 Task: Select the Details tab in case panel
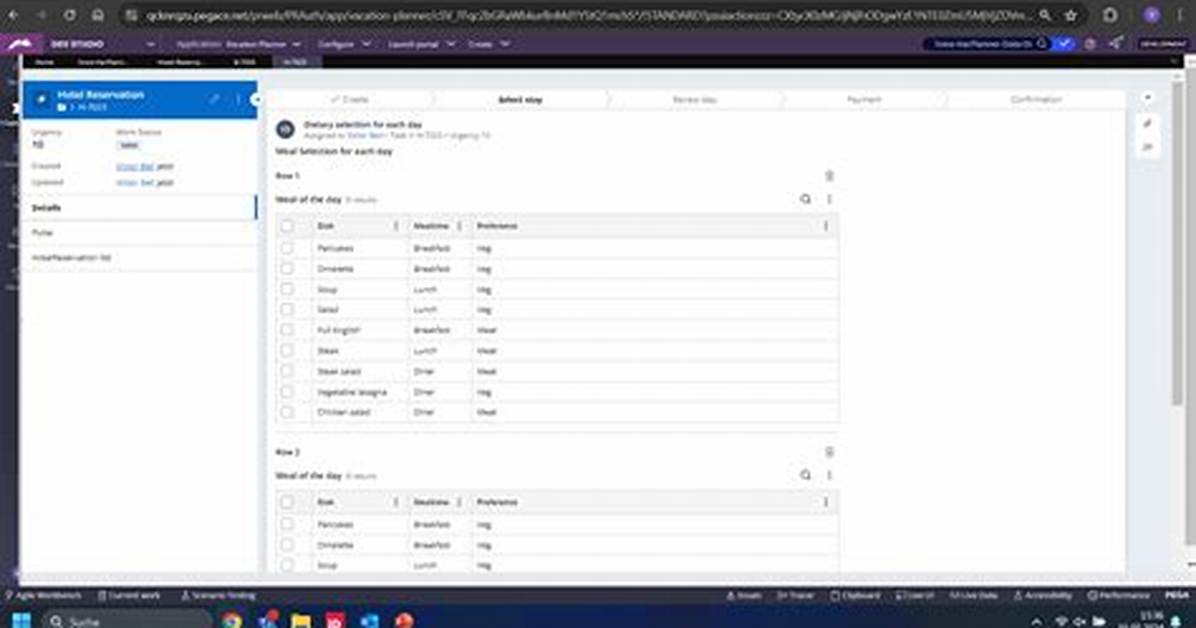(140, 208)
